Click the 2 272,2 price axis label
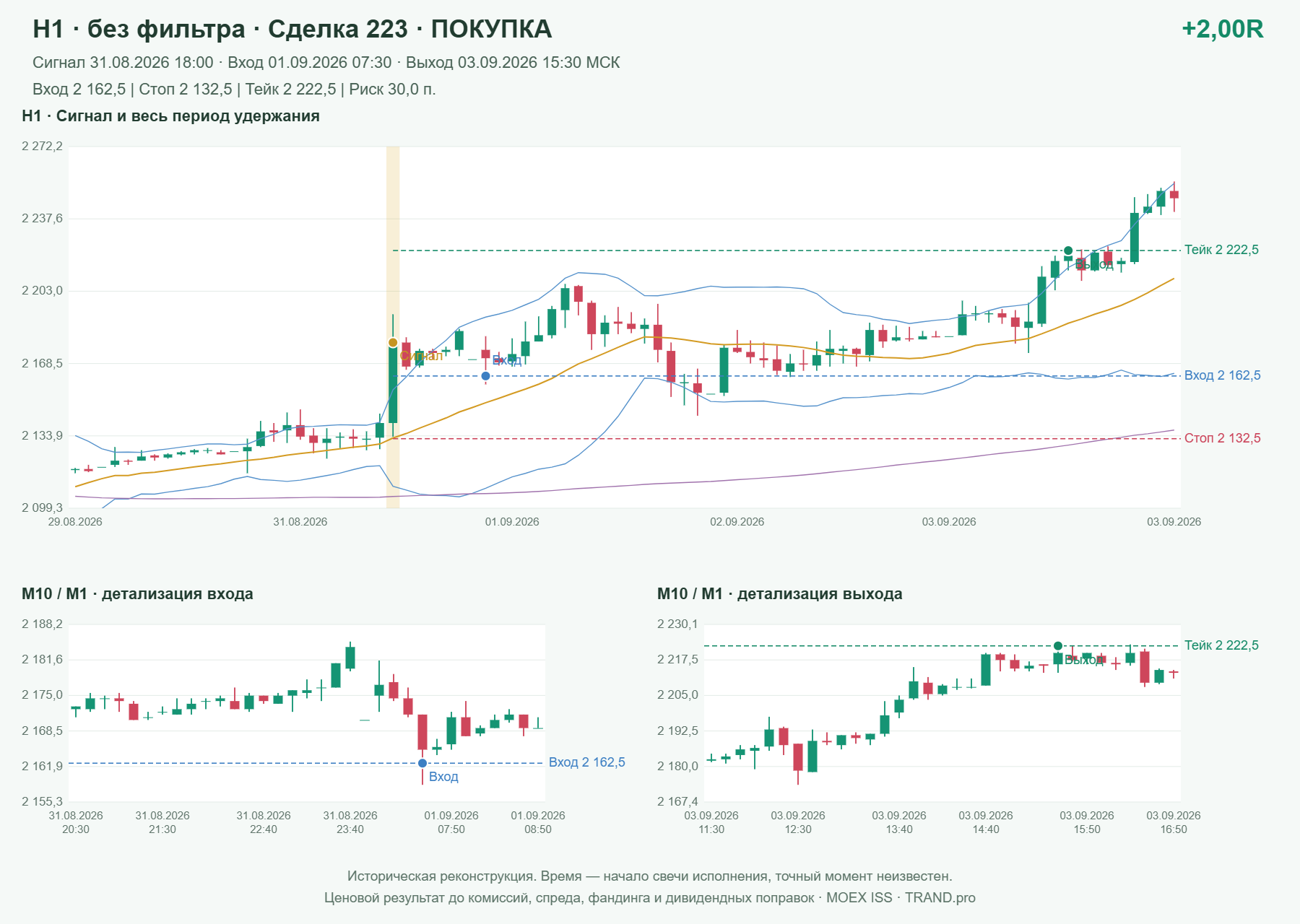 click(42, 147)
